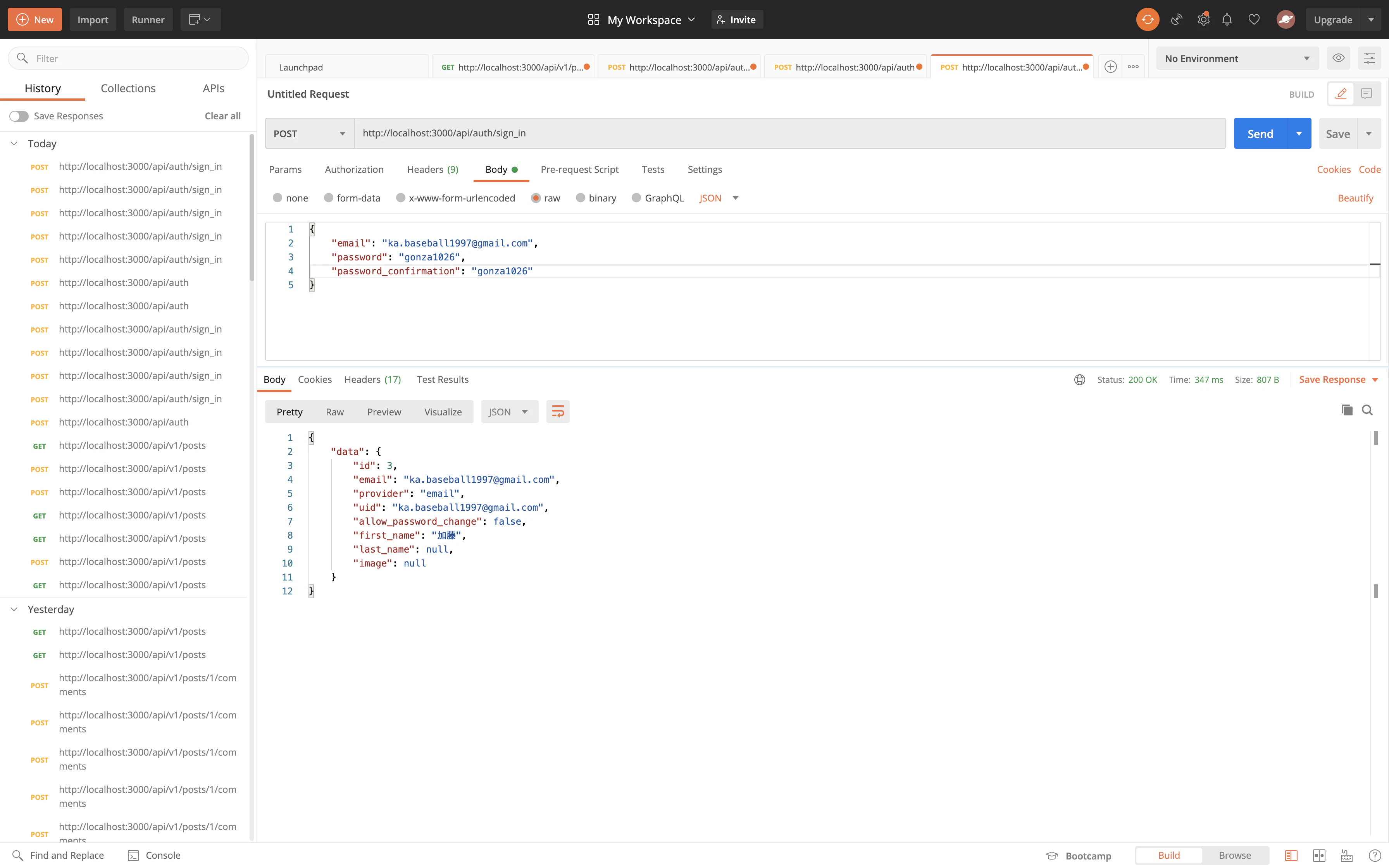Select the form-data body type
1389x868 pixels.
click(329, 198)
